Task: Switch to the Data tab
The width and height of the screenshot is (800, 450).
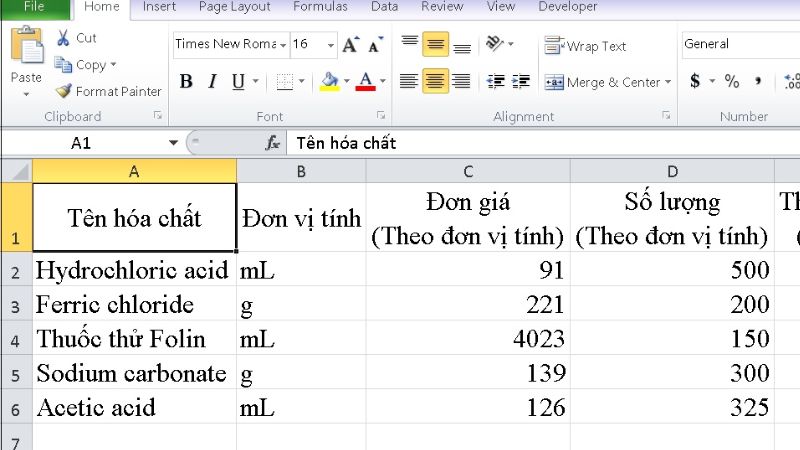Action: pos(384,7)
